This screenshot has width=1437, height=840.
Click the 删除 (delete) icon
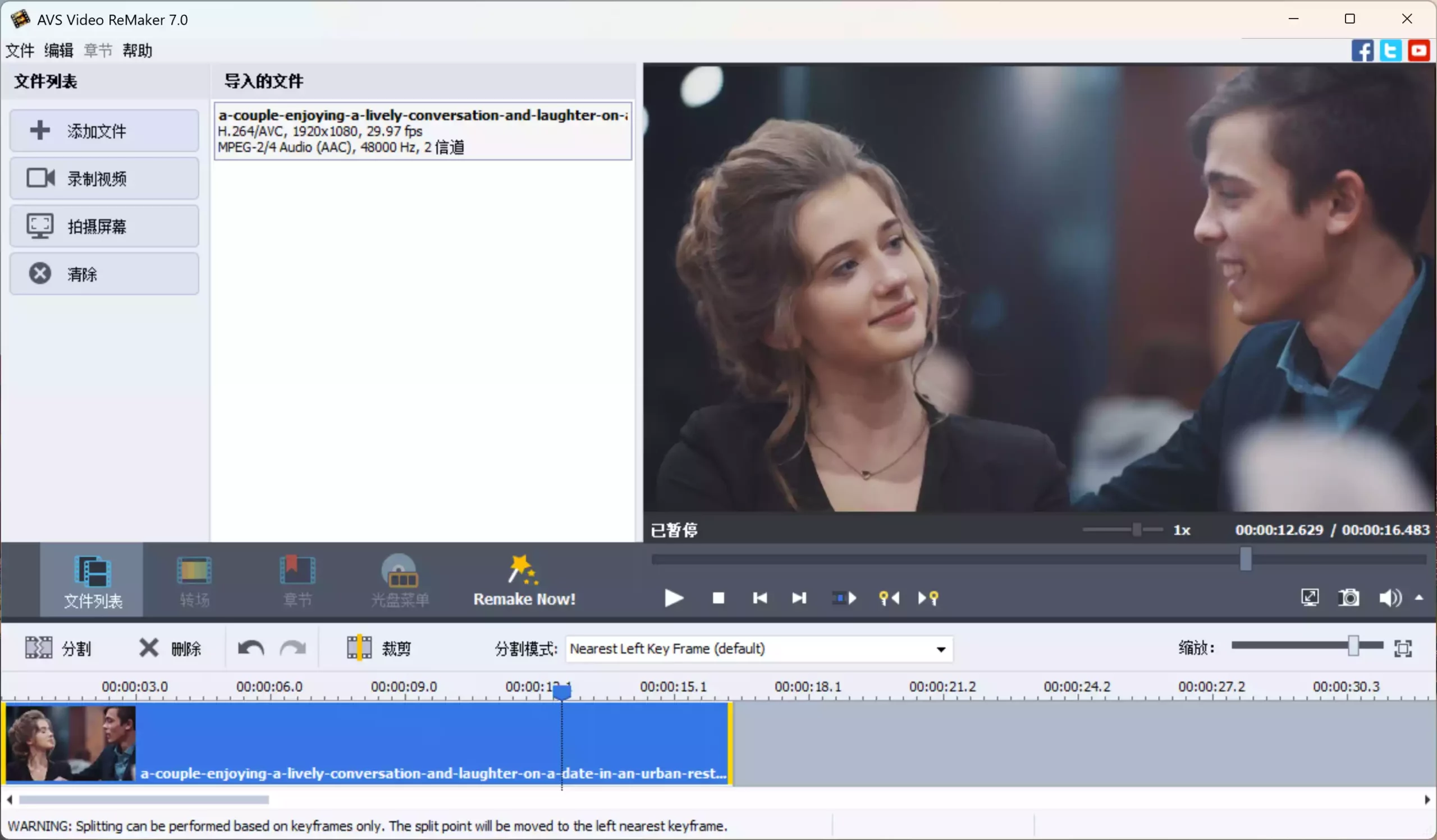click(170, 648)
